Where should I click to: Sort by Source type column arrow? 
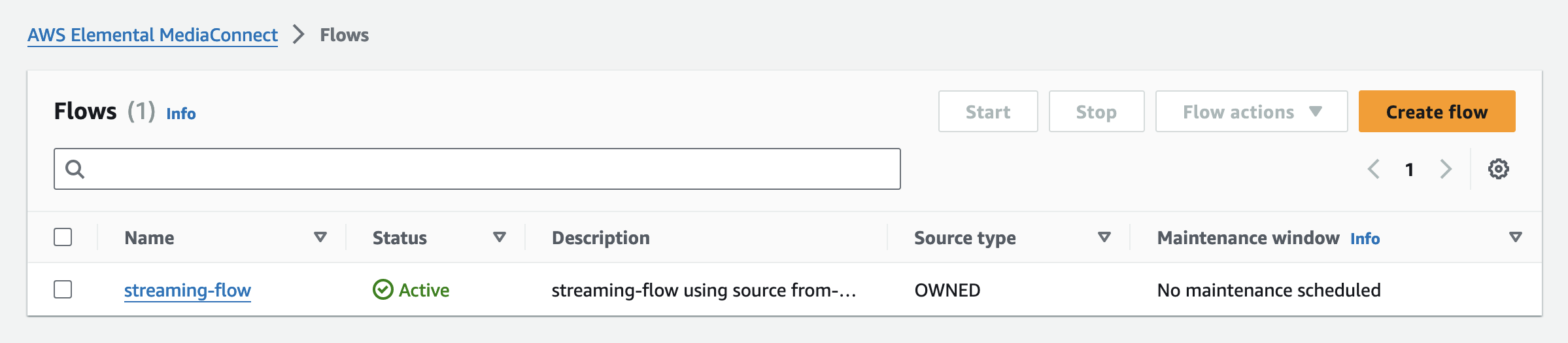point(1104,237)
